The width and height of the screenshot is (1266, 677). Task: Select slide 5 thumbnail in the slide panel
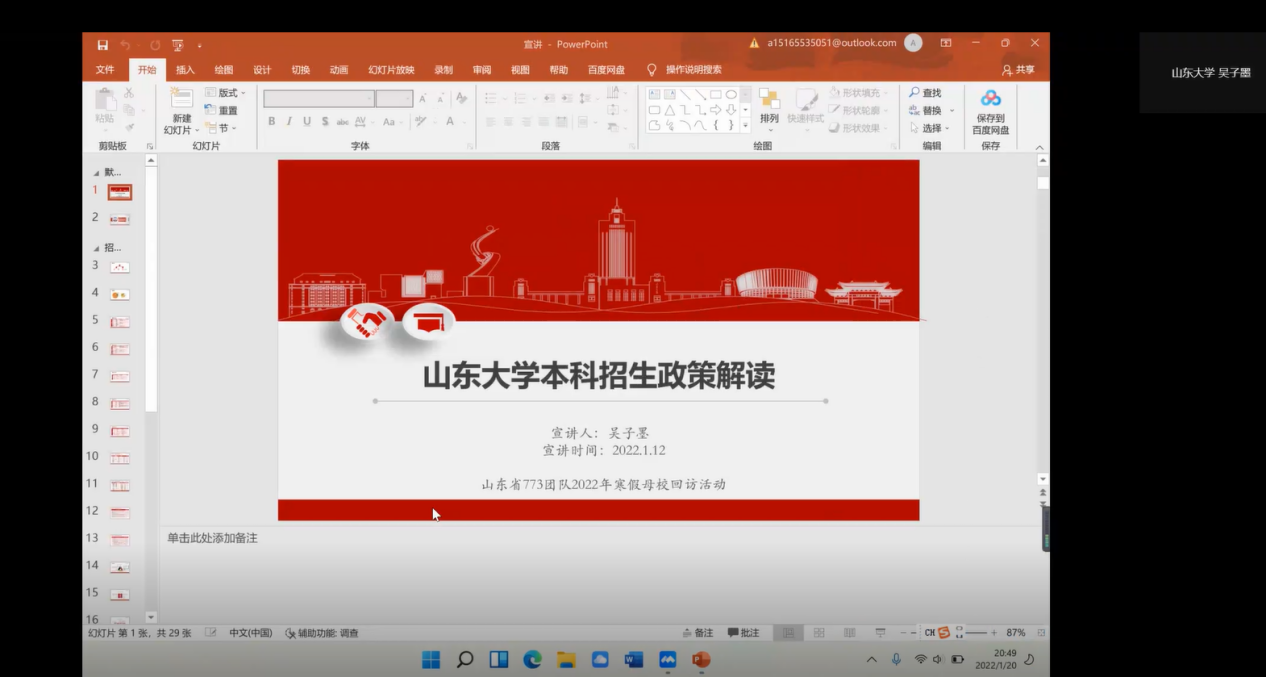120,322
